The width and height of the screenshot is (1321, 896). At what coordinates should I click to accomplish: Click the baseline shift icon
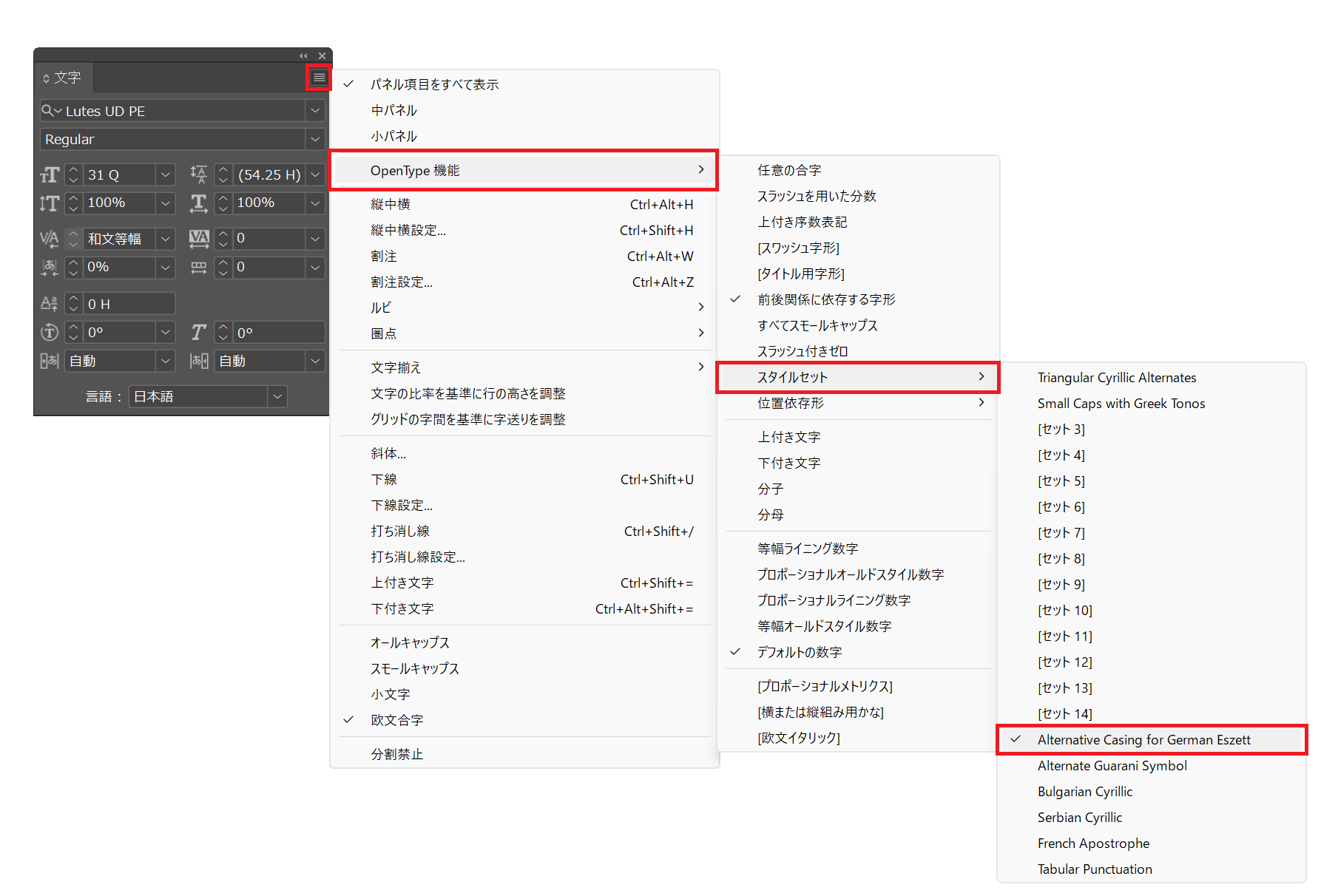click(50, 304)
